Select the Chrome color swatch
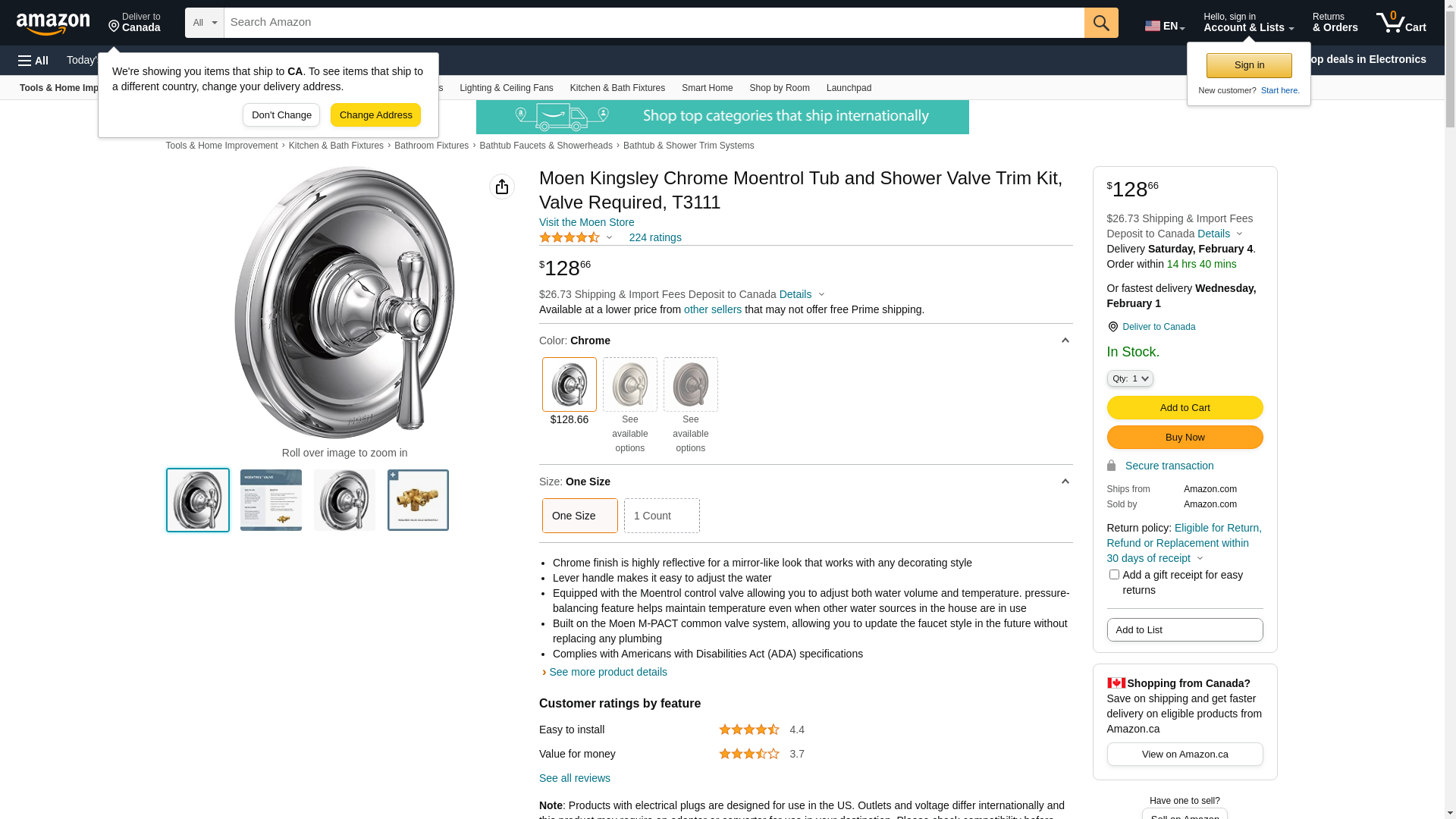Image resolution: width=1456 pixels, height=819 pixels. click(570, 384)
